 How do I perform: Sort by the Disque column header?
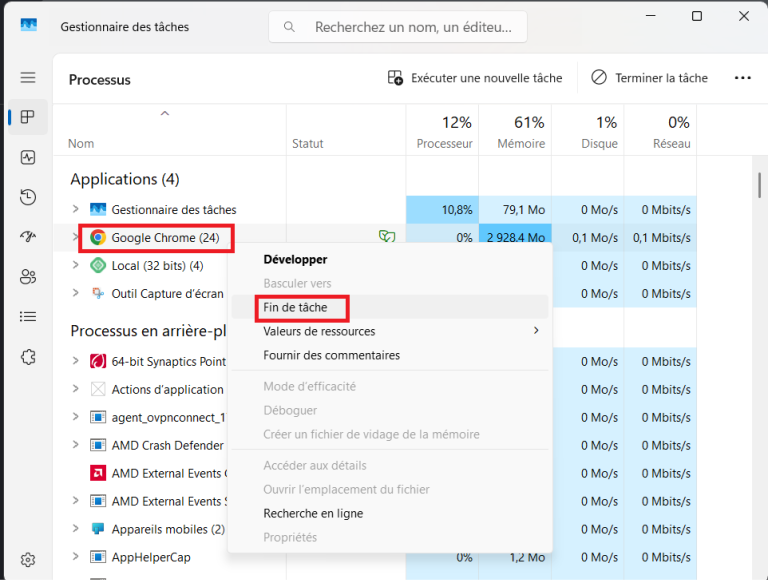pyautogui.click(x=588, y=130)
